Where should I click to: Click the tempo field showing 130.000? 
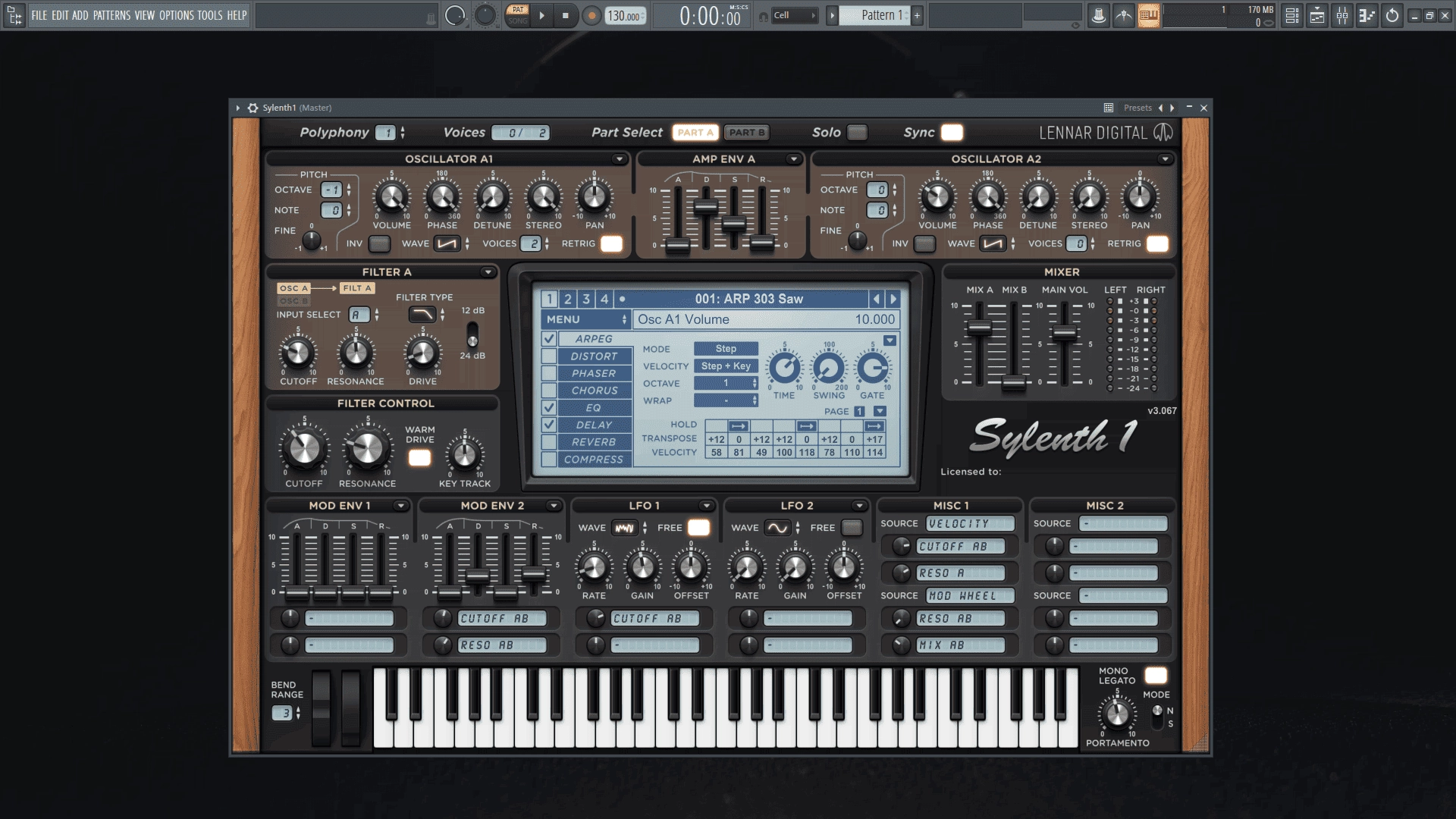tap(625, 15)
